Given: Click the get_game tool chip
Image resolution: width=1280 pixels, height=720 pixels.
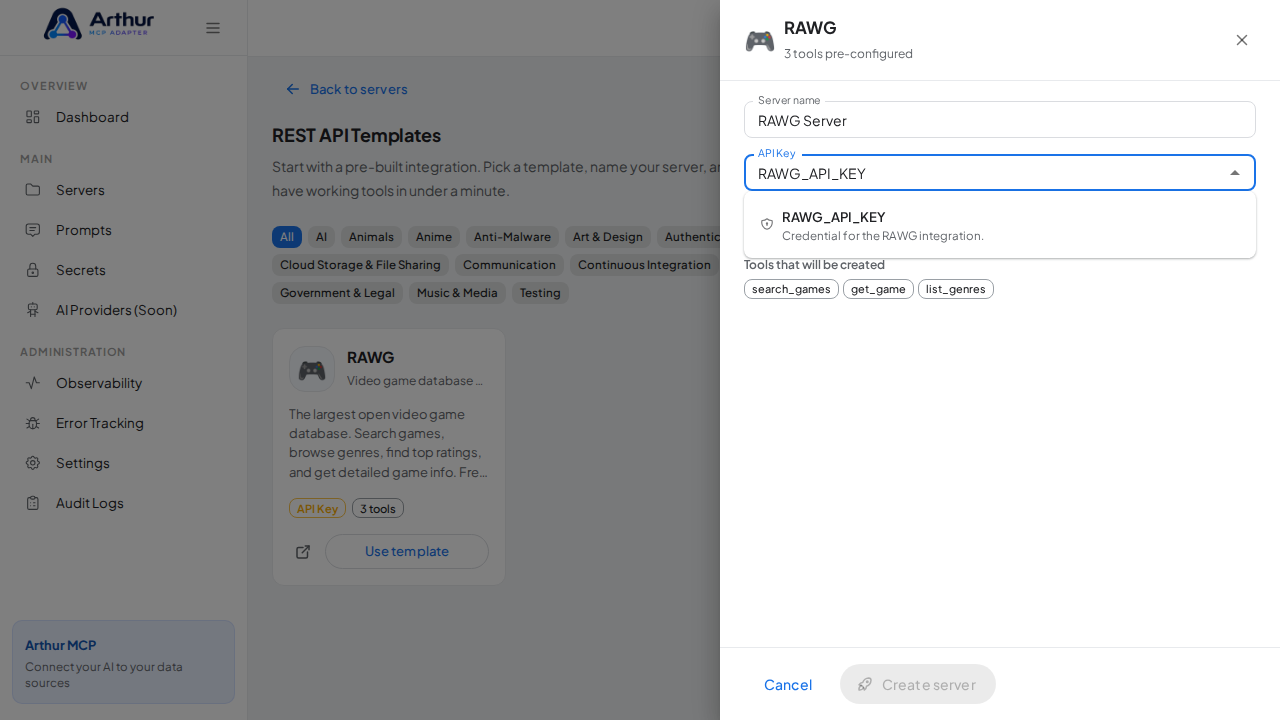Looking at the screenshot, I should point(878,289).
